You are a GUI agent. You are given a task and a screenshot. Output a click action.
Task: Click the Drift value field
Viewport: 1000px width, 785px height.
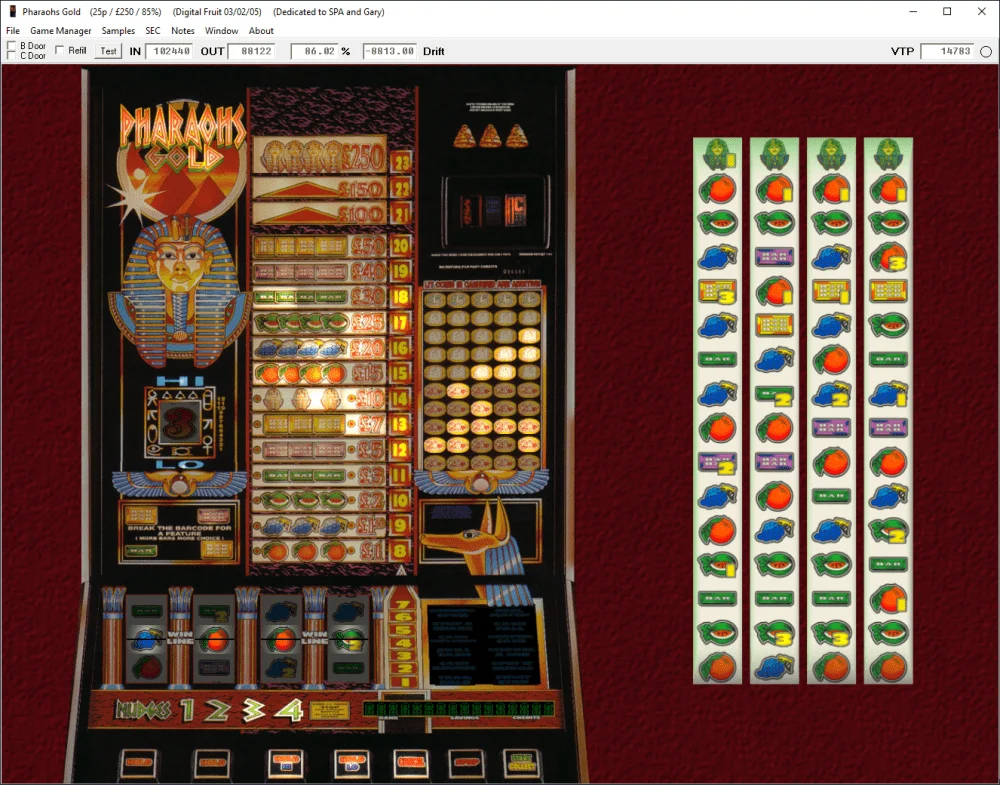pos(390,51)
